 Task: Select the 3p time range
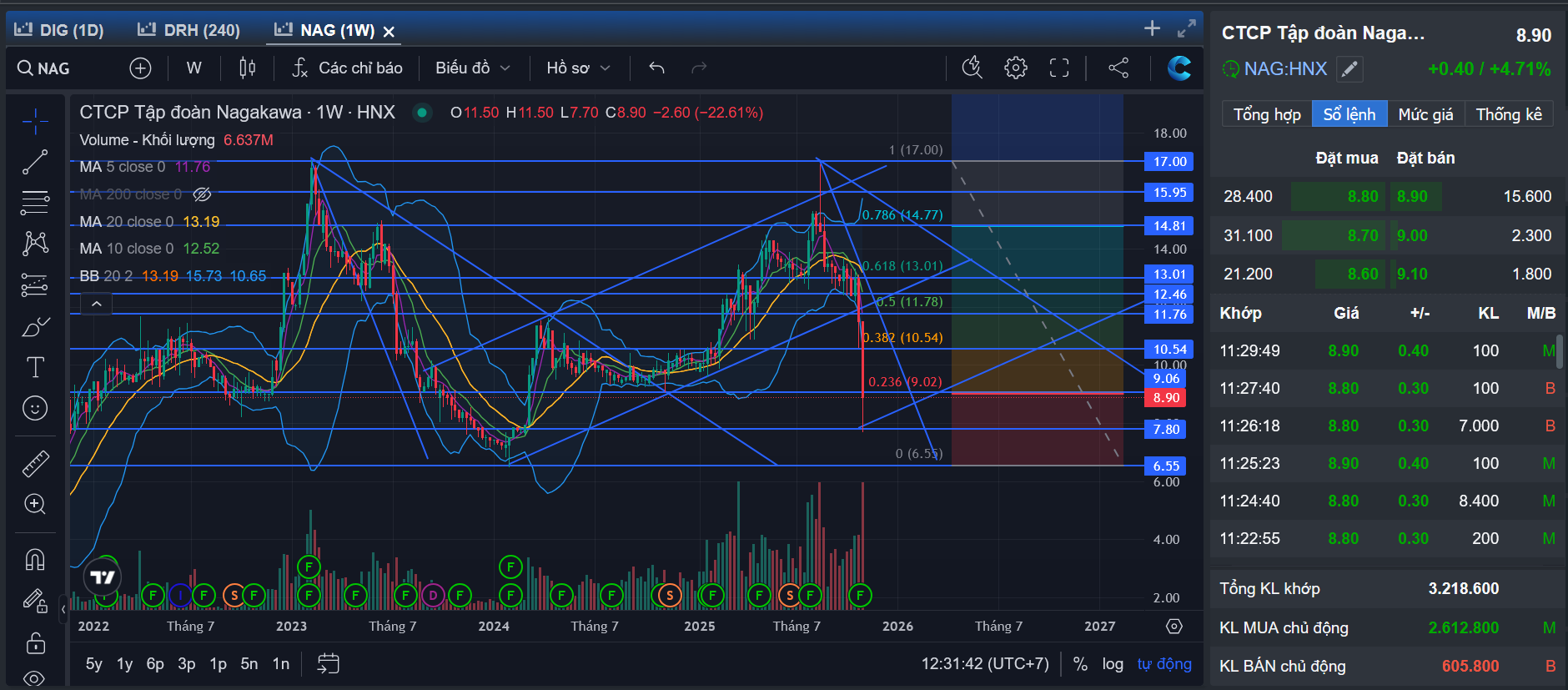pyautogui.click(x=187, y=664)
